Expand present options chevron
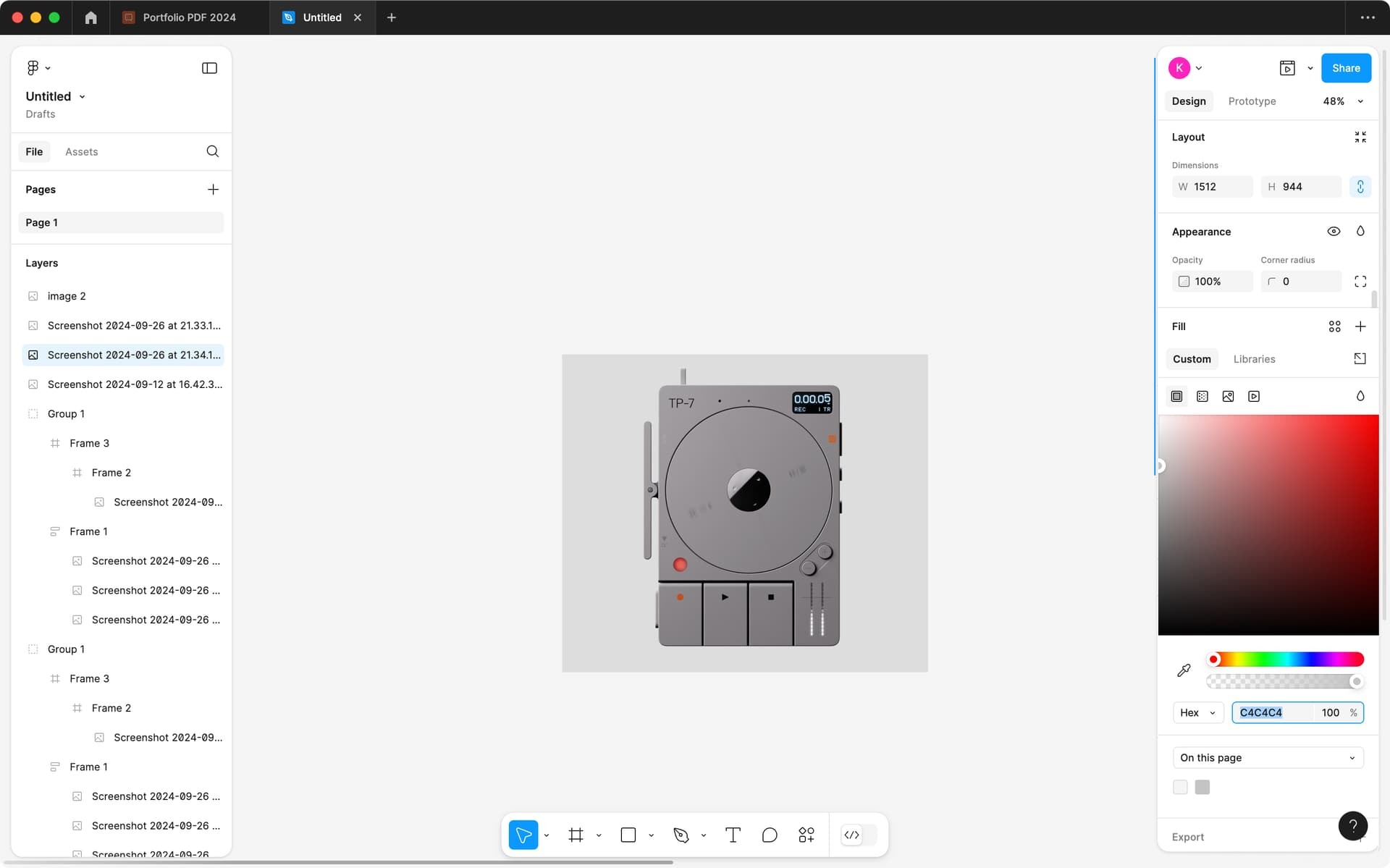The height and width of the screenshot is (868, 1390). 1310,68
